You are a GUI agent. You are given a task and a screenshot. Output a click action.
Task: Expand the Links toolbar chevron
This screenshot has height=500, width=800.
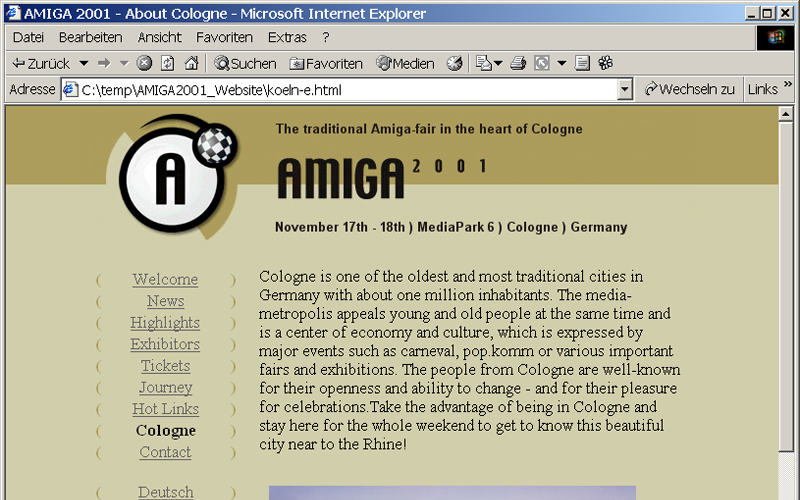click(x=788, y=84)
